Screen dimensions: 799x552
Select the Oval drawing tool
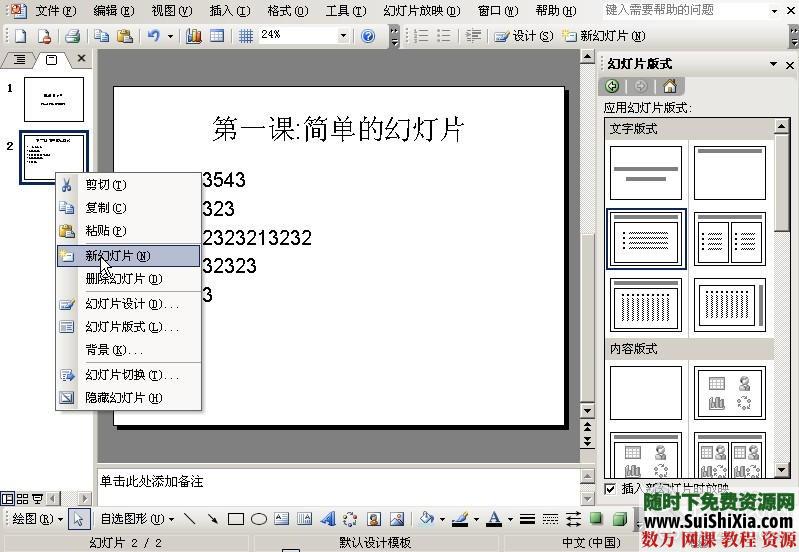click(x=259, y=519)
